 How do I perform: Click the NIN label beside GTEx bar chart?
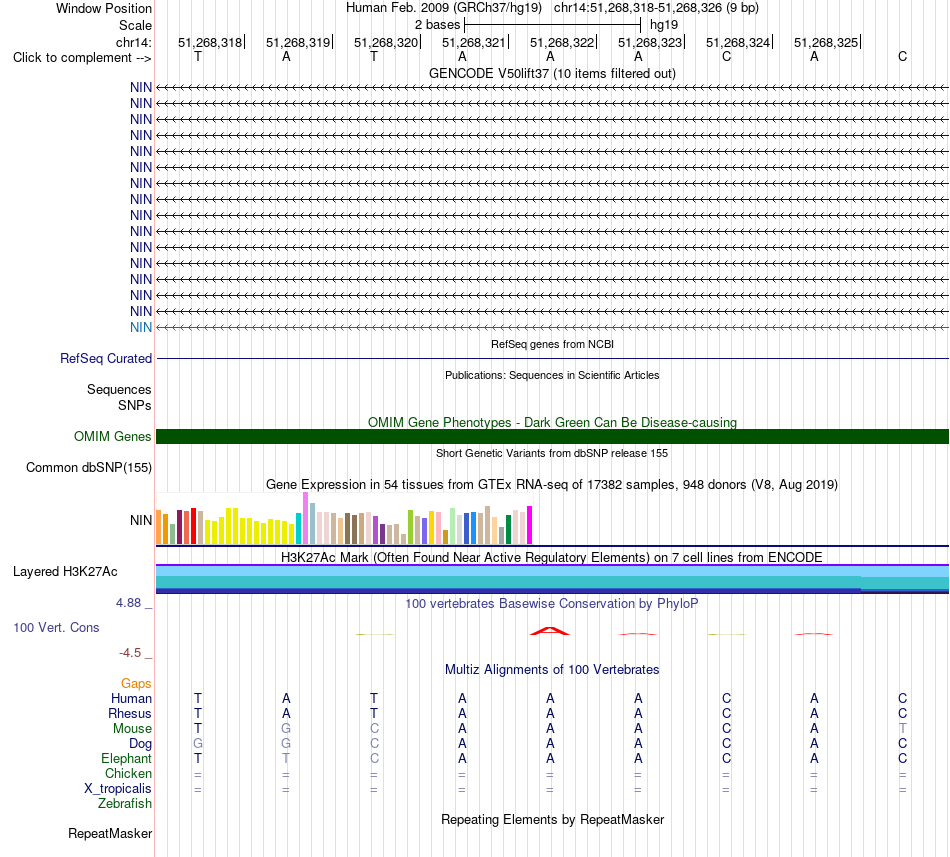click(141, 520)
